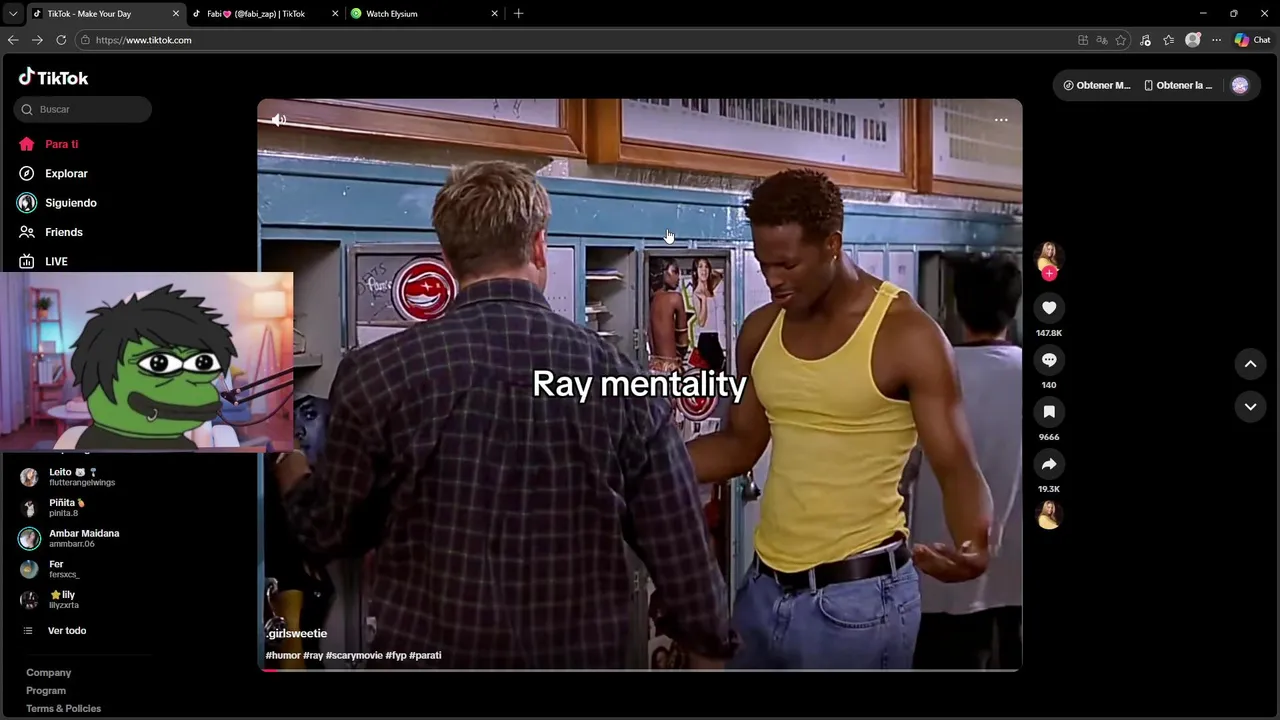View site information icon in address bar
The image size is (1280, 720).
86,40
